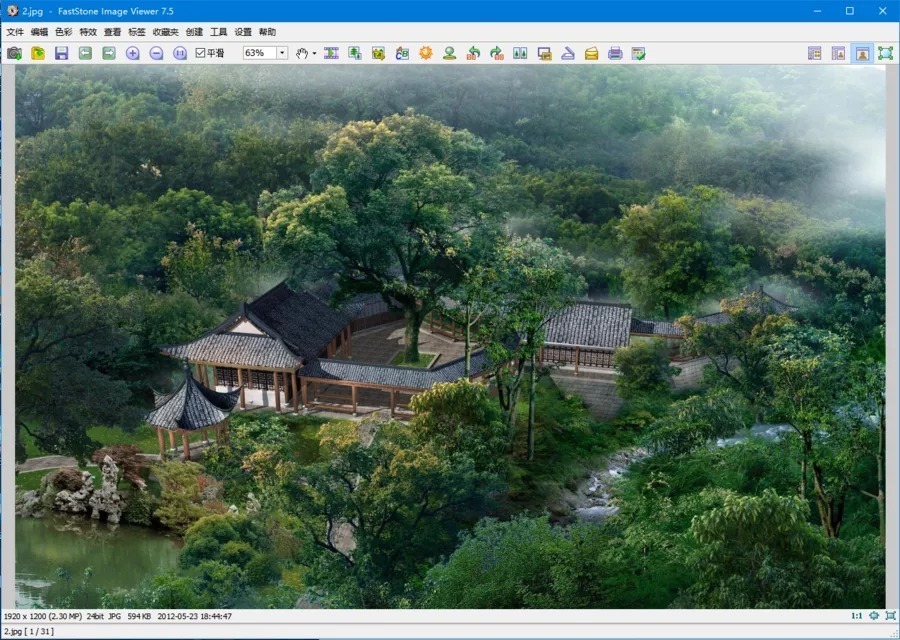Screen dimensions: 900x640
Task: Rotate image left (counterclockwise)
Action: (473, 53)
